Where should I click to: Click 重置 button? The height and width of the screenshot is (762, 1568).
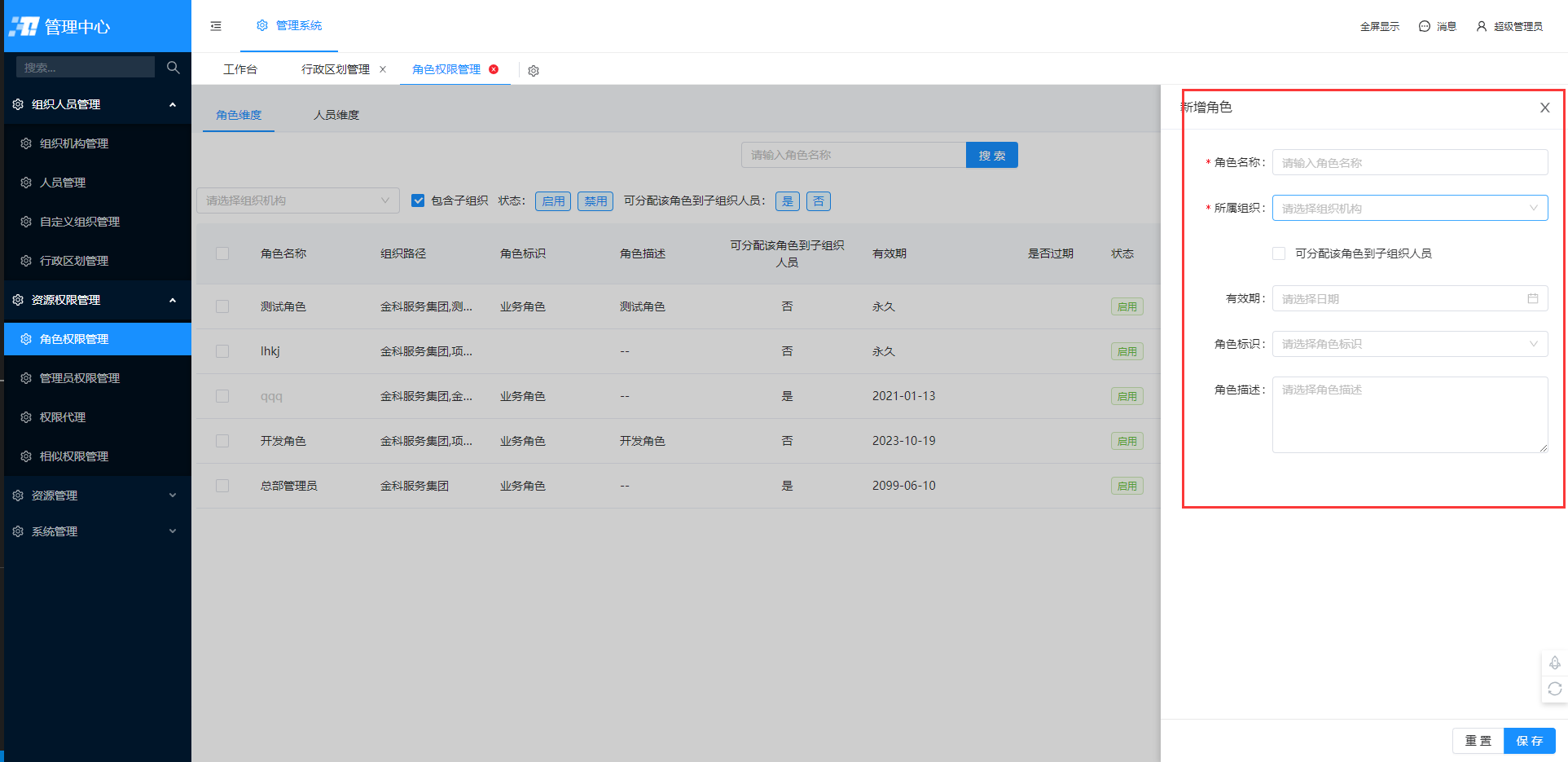[x=1478, y=741]
